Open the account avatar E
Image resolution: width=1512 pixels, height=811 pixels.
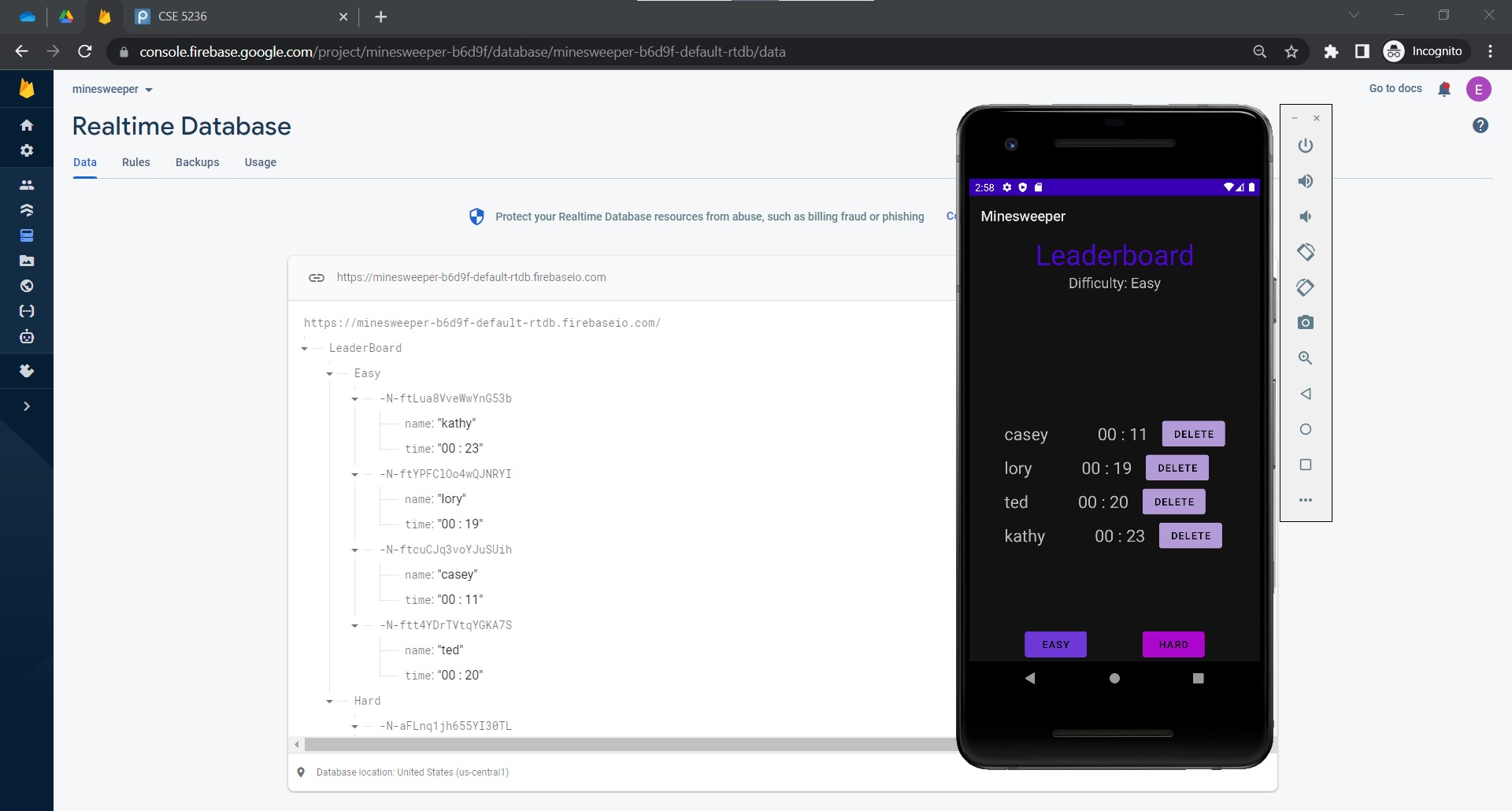click(x=1479, y=89)
